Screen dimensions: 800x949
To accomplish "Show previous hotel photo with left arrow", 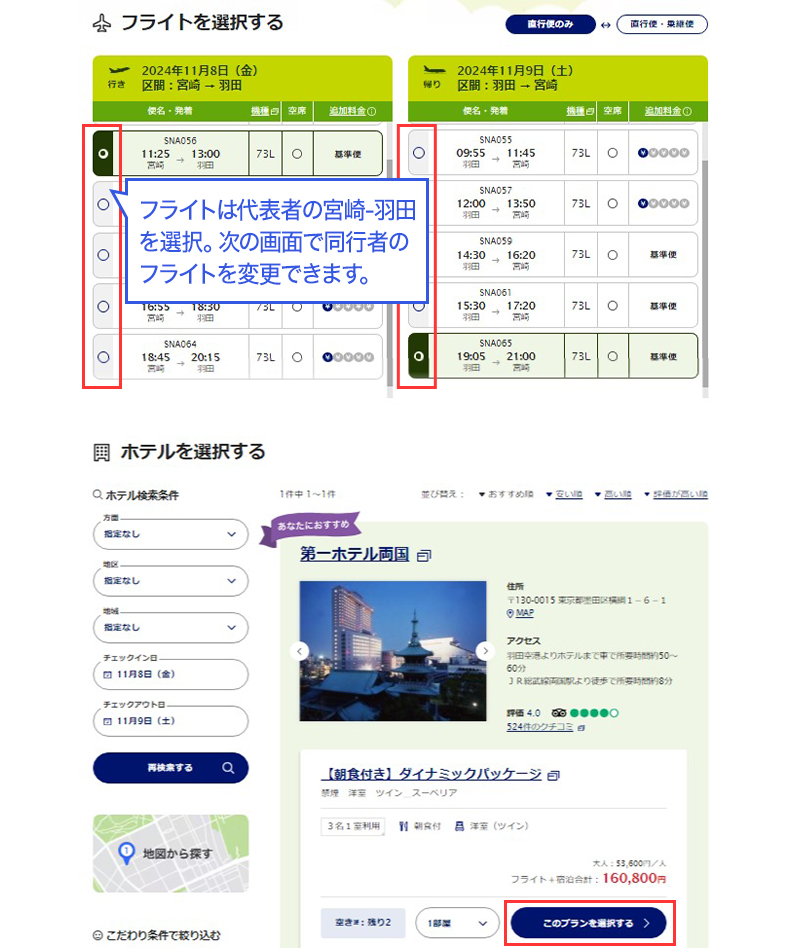I will [298, 650].
